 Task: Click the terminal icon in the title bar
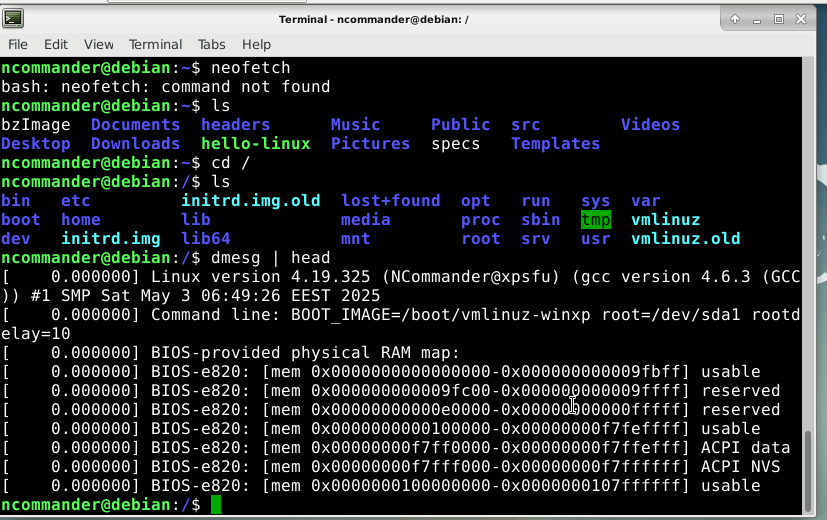16,18
